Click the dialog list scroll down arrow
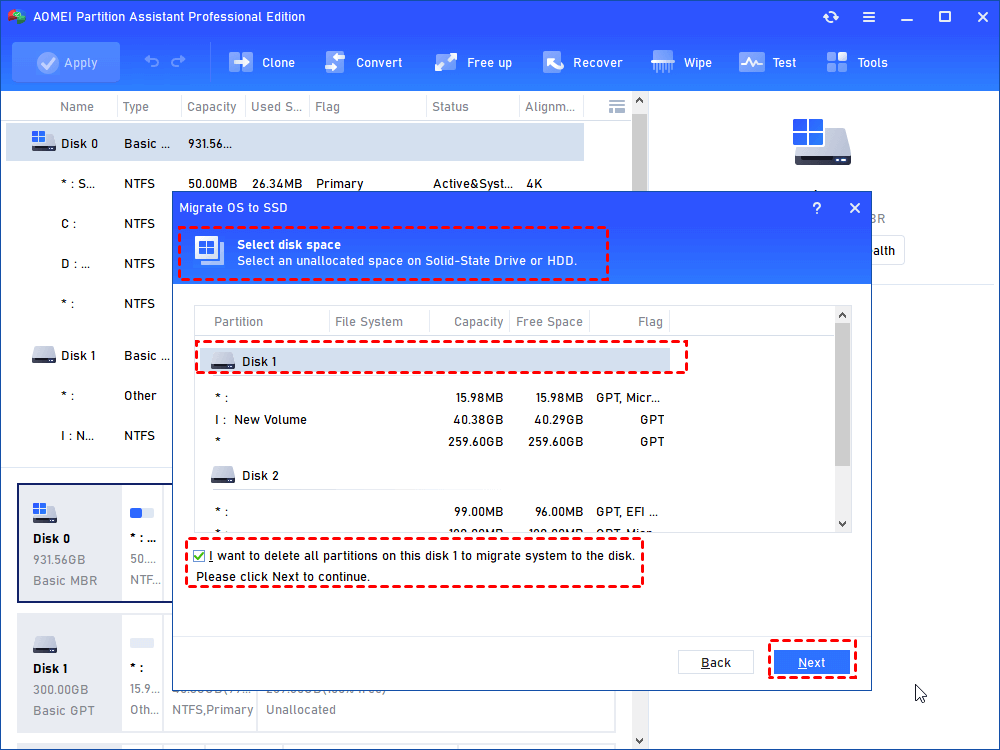This screenshot has width=1000, height=750. [x=842, y=524]
